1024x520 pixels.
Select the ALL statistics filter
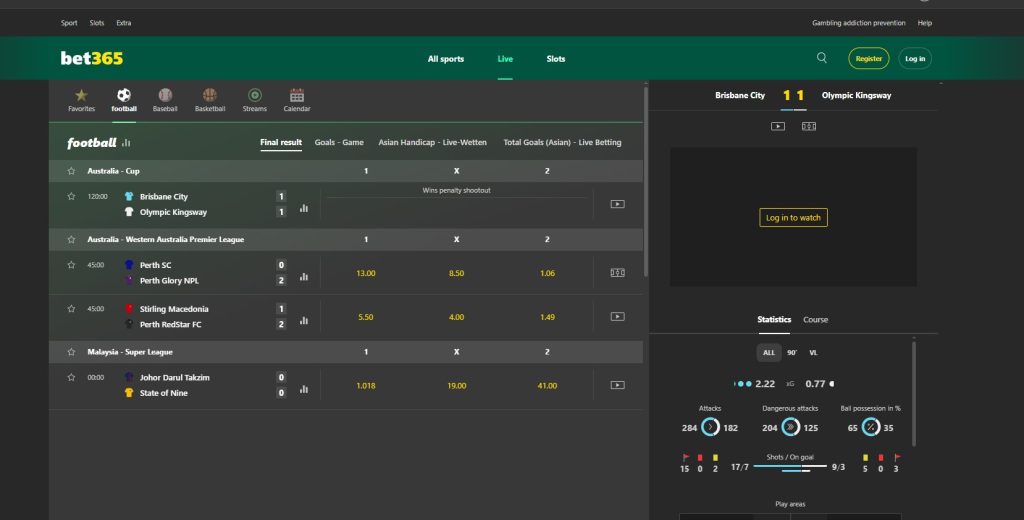(x=769, y=353)
